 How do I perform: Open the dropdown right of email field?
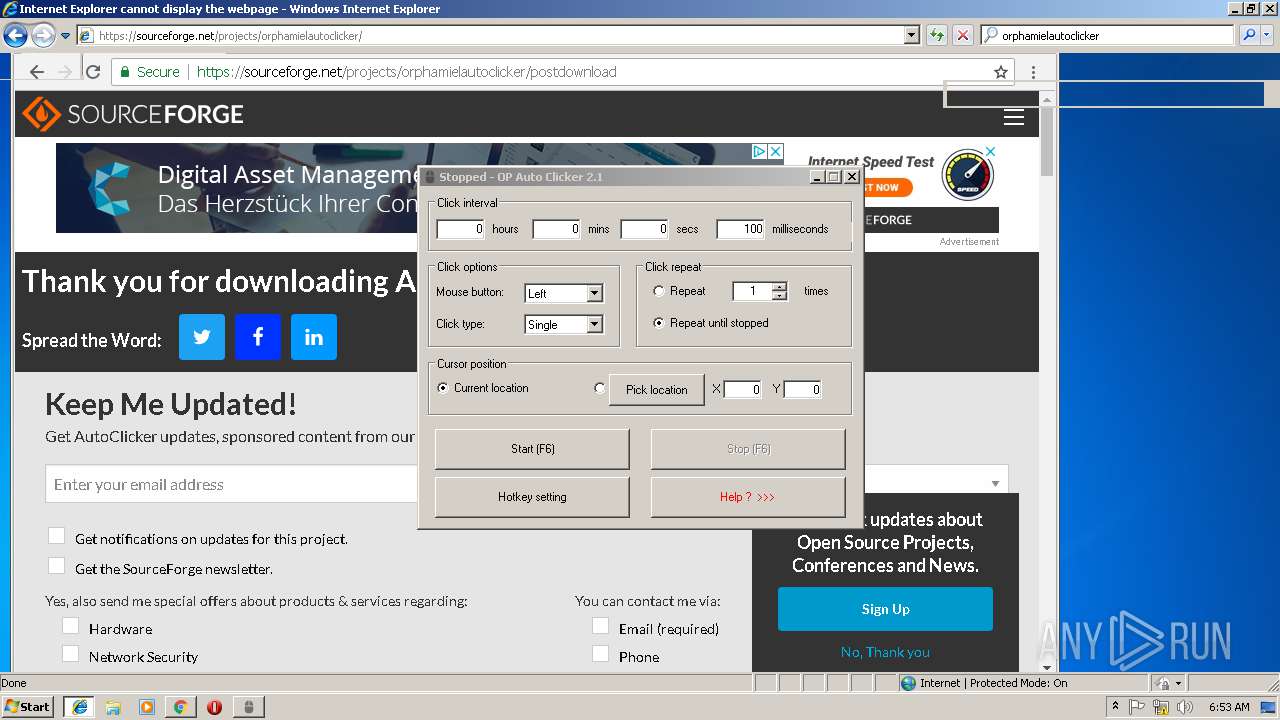[995, 484]
